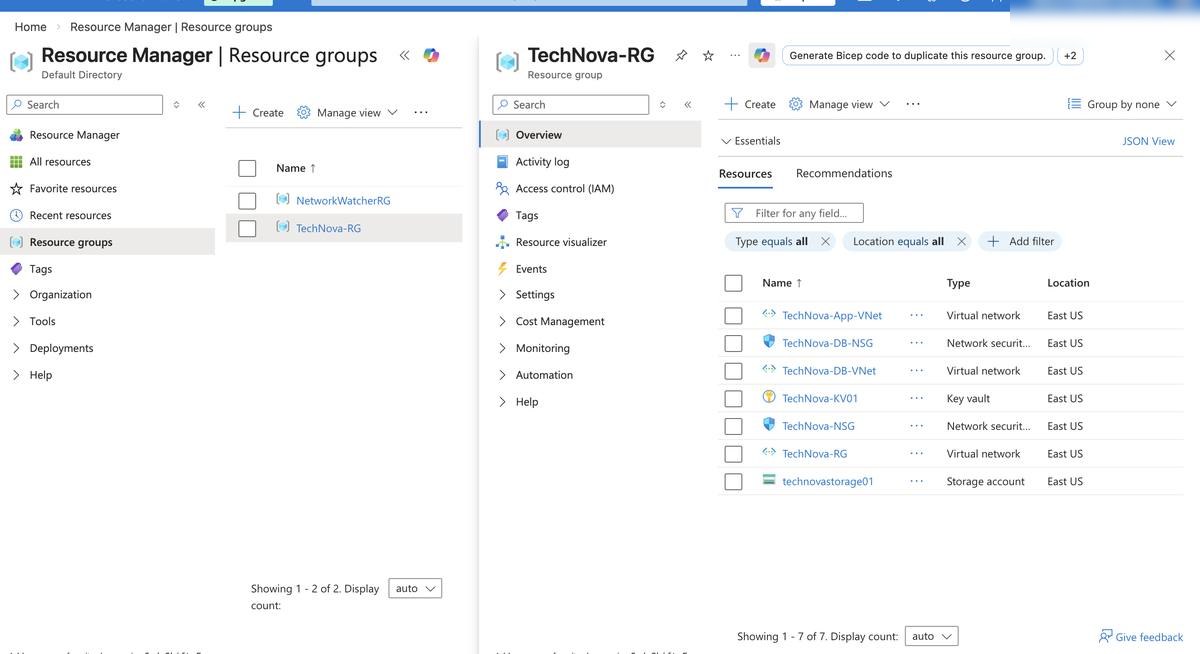Image resolution: width=1200 pixels, height=654 pixels.
Task: Collapse the Essentials section
Action: click(751, 141)
